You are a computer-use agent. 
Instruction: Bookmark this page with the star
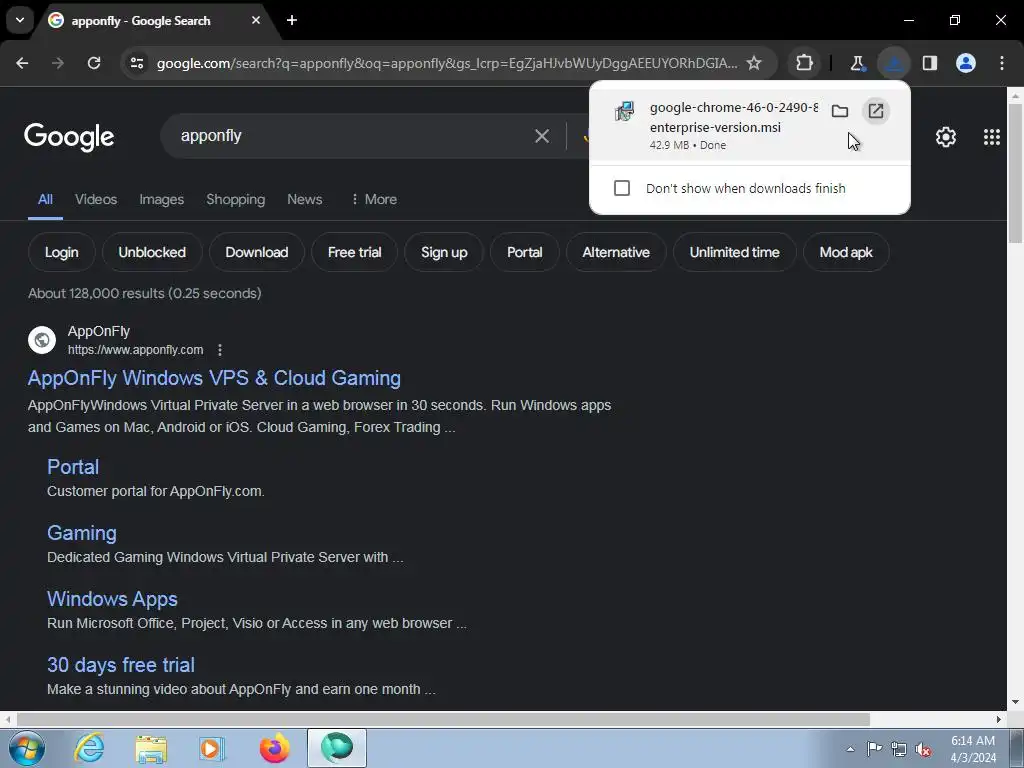tap(754, 63)
